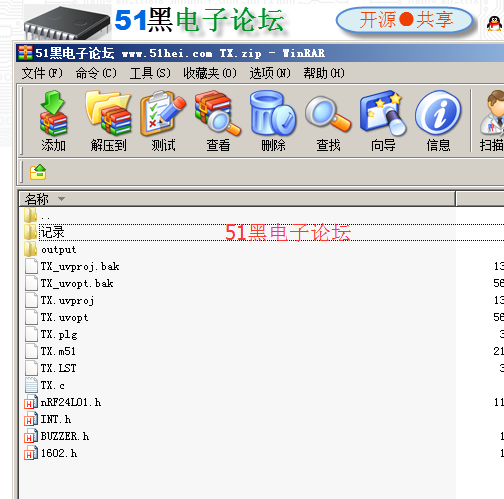Click the TX.m51 file icon
Viewport: 504px width, 499px height.
click(31, 351)
